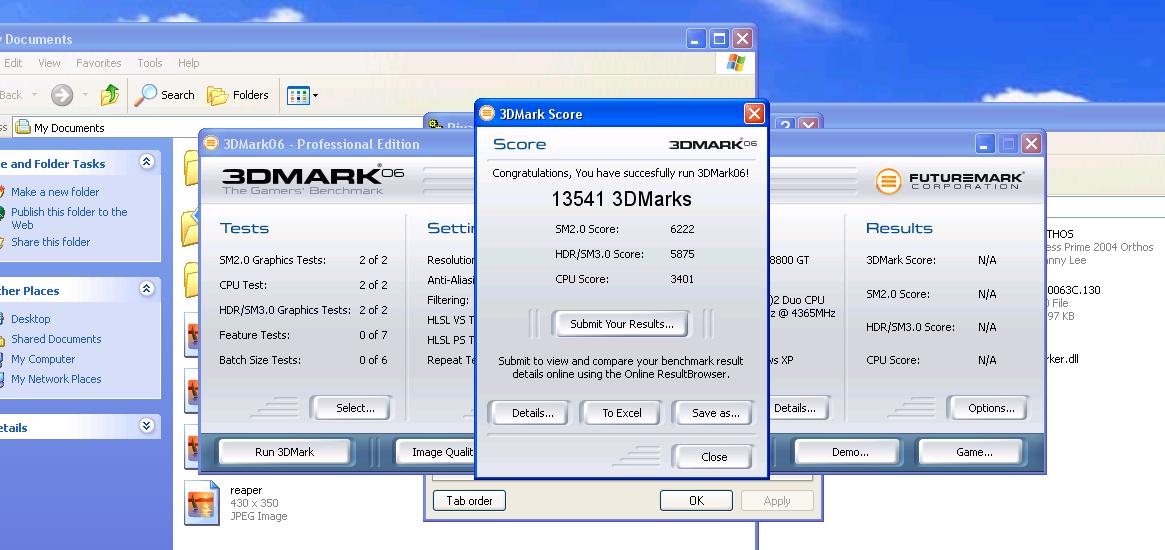Screen dimensions: 1165x550
Task: Minimize the My Documents window
Action: [x=695, y=39]
